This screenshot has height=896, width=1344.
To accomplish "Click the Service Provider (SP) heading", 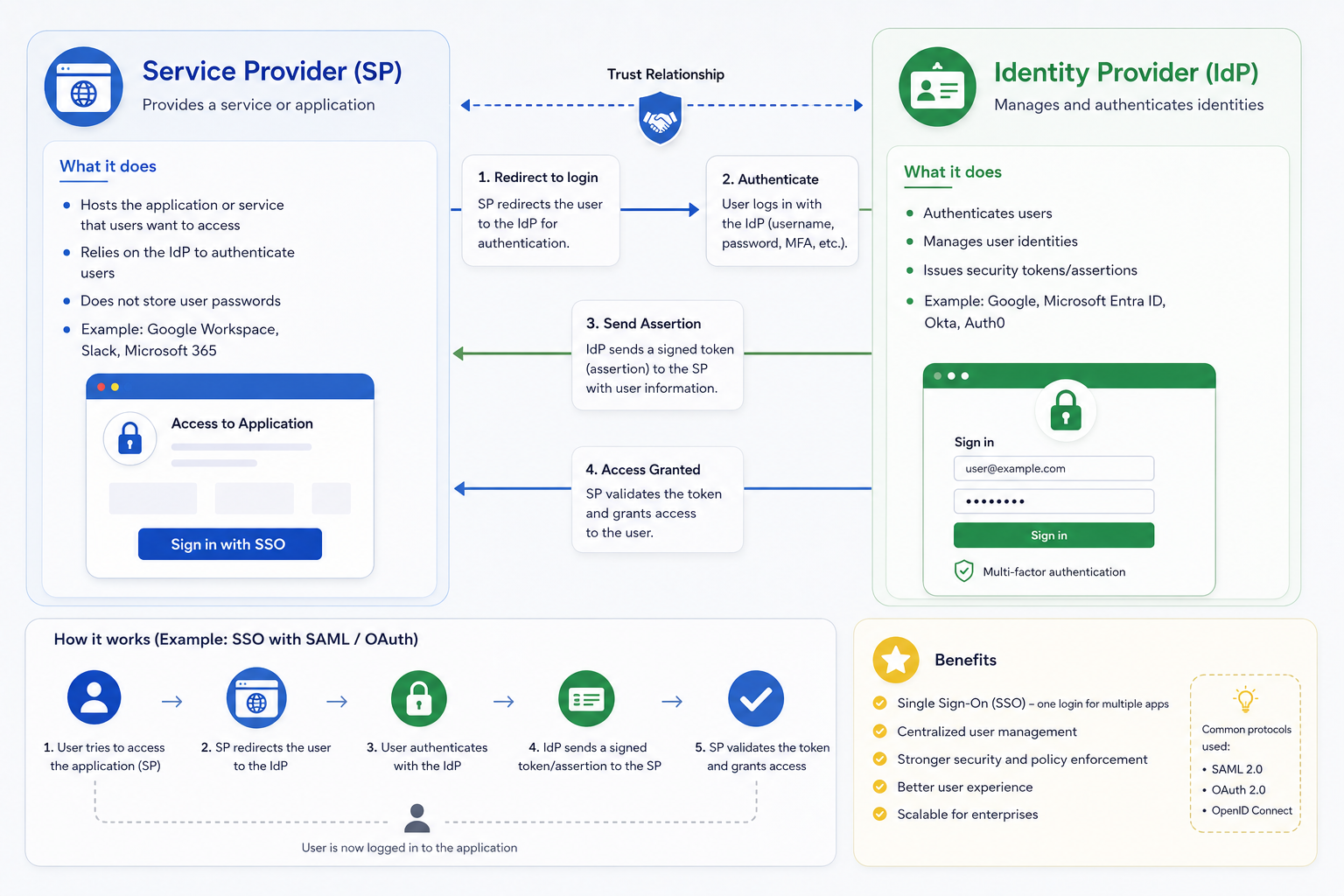I will (272, 71).
